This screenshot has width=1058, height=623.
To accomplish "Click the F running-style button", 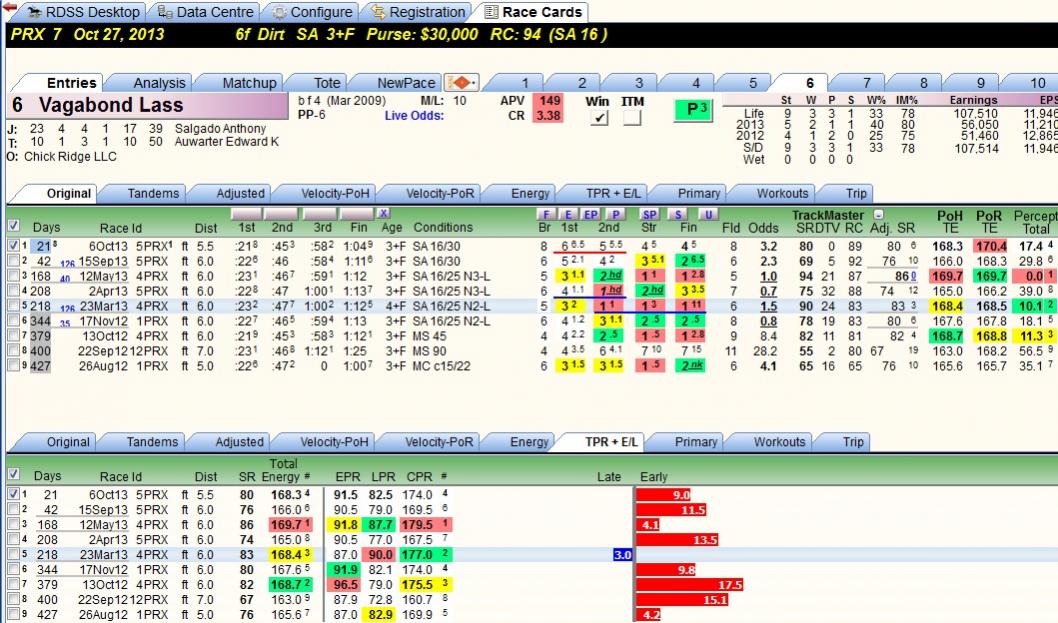I will coord(545,214).
